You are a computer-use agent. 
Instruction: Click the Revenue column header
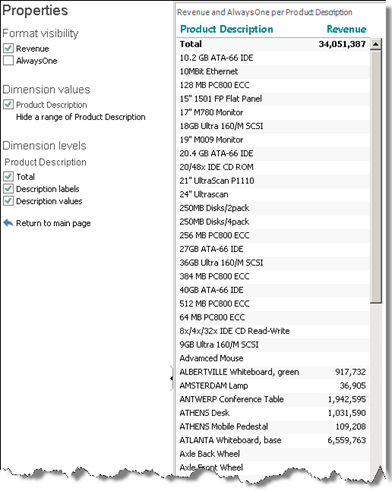point(346,29)
